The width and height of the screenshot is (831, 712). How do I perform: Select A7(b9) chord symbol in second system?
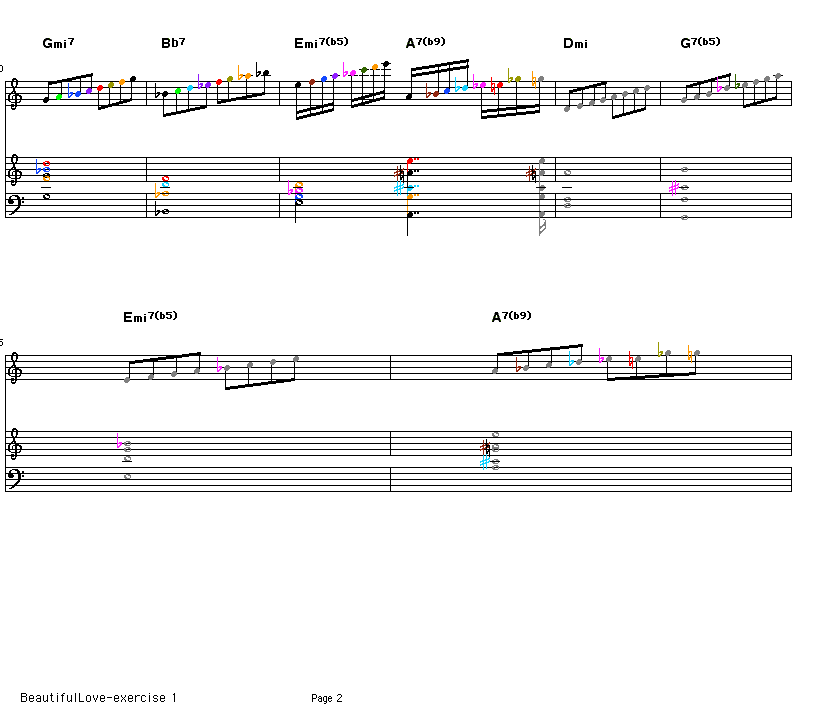pos(511,317)
